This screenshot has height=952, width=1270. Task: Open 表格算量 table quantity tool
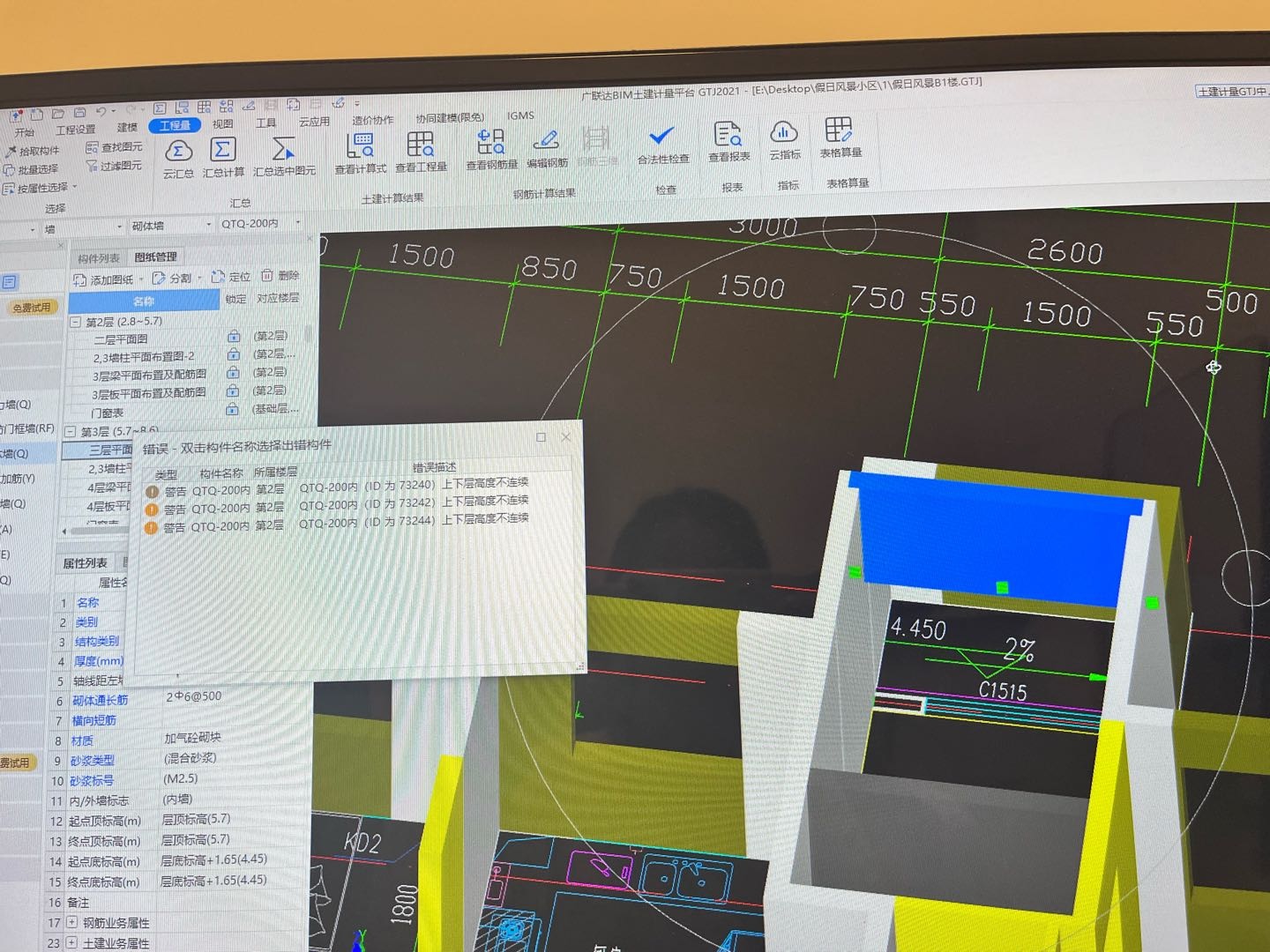click(x=840, y=138)
